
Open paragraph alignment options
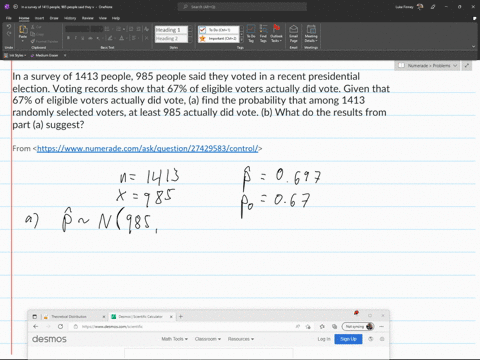pos(135,38)
